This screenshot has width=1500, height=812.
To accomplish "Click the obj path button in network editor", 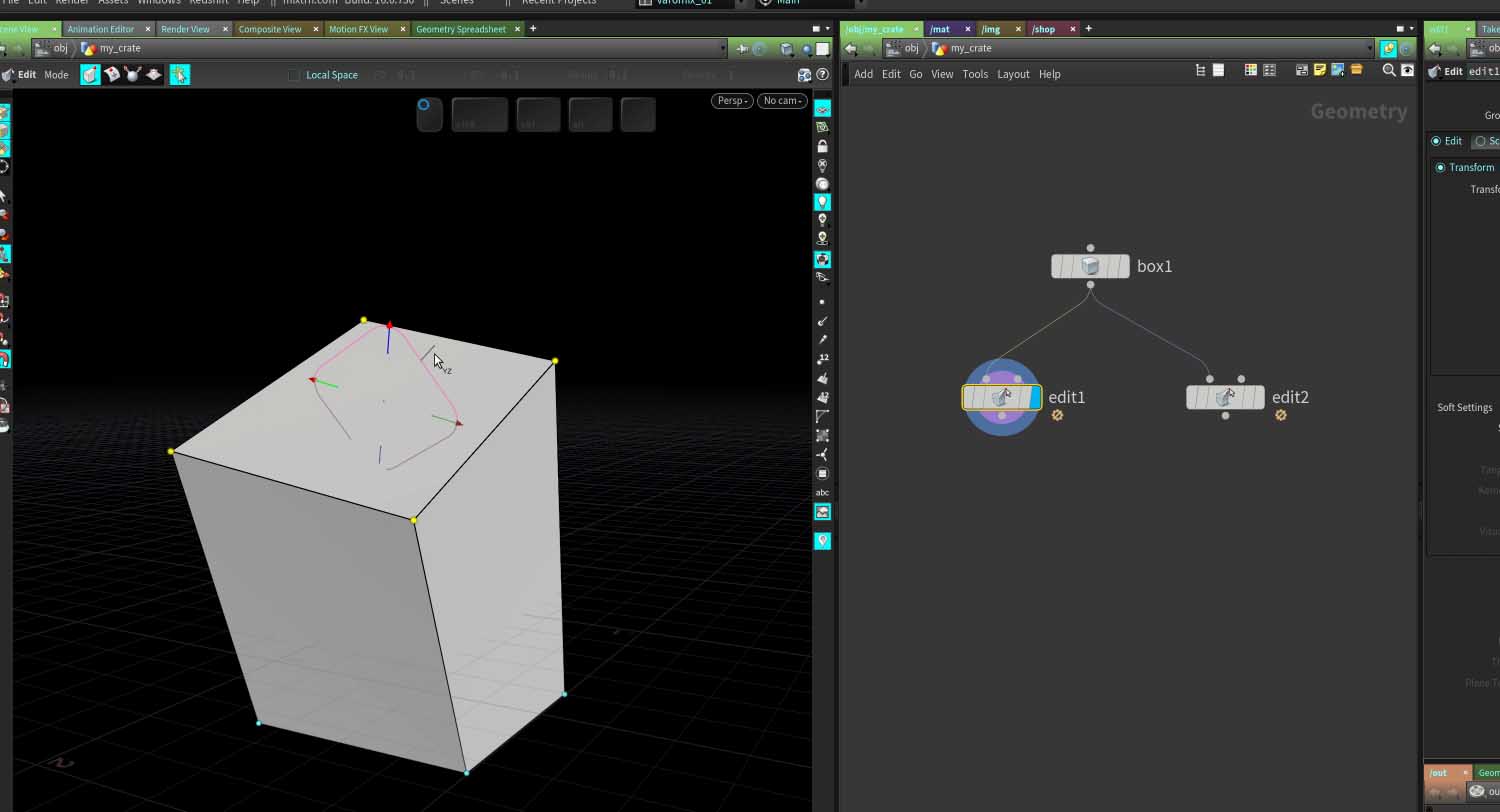I will click(x=903, y=48).
